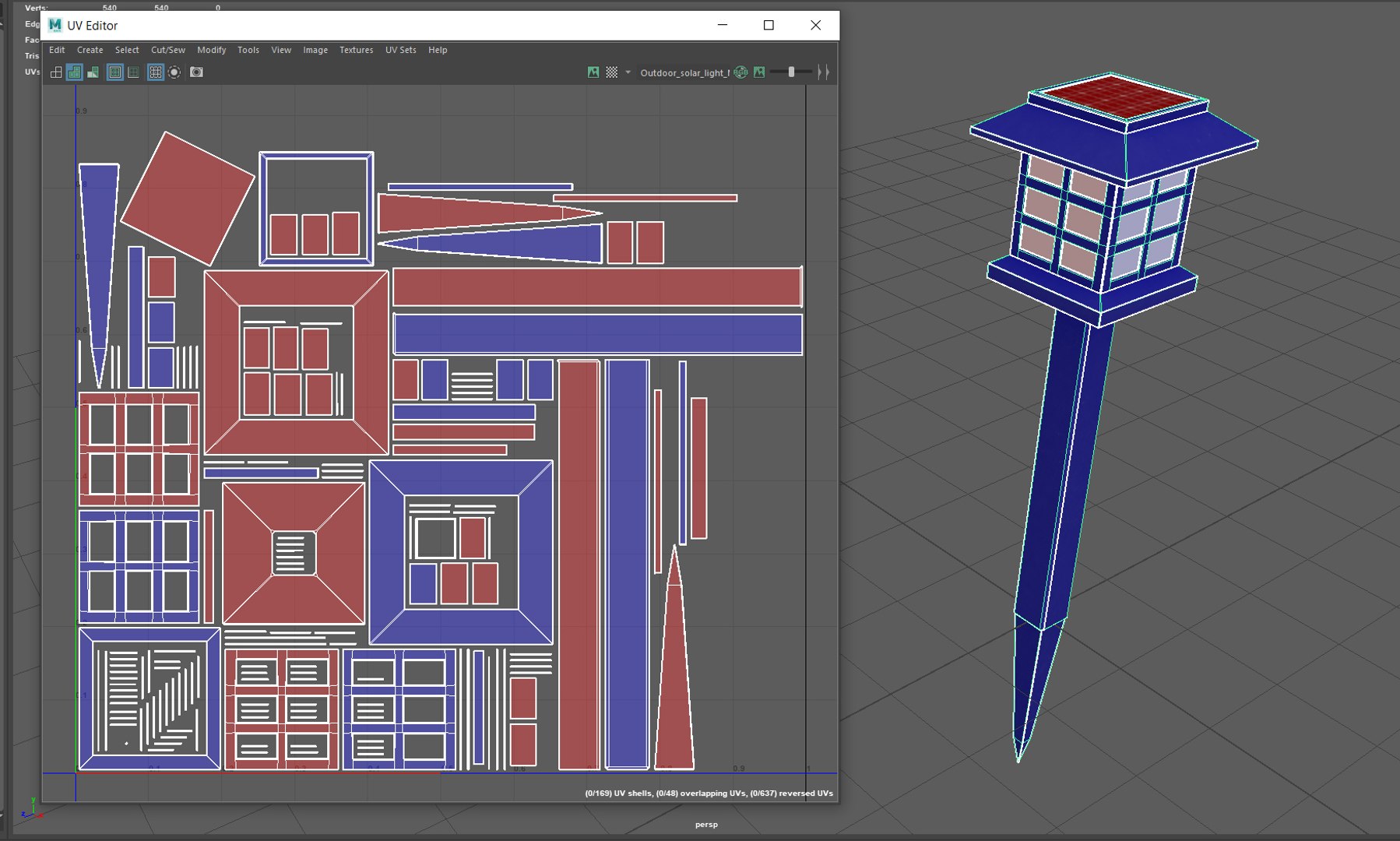Viewport: 1400px width, 841px height.
Task: Expand the toolbar's right-edge collapse arrows
Action: click(x=823, y=72)
